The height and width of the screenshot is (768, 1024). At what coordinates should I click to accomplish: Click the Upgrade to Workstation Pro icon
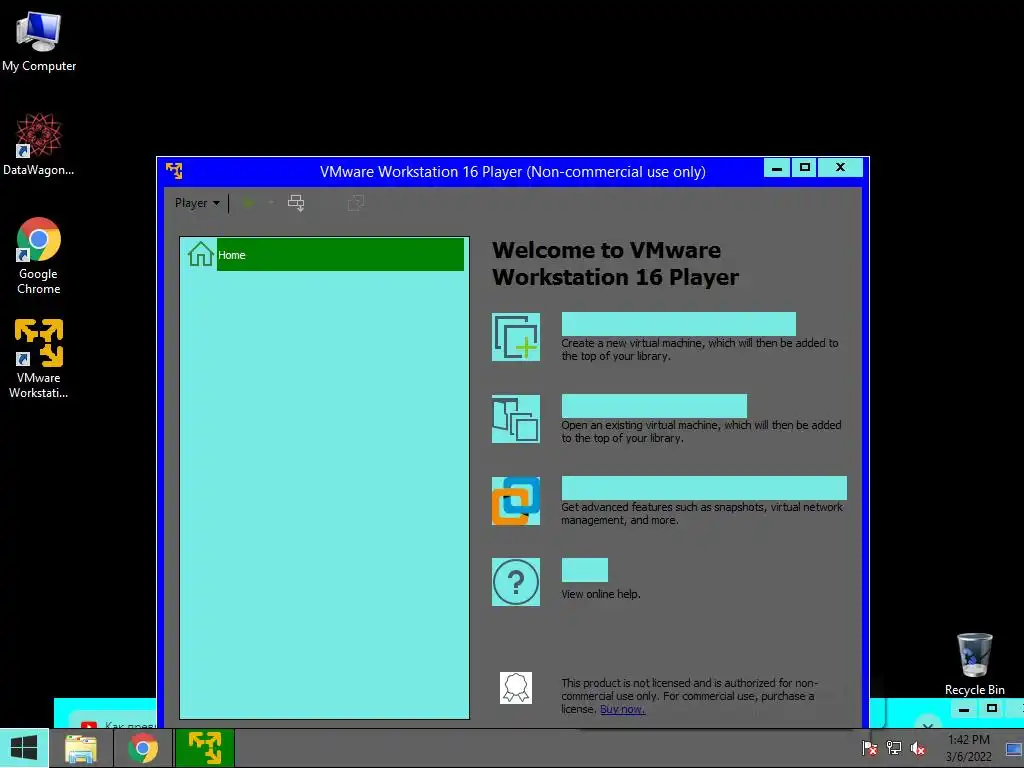coord(516,501)
